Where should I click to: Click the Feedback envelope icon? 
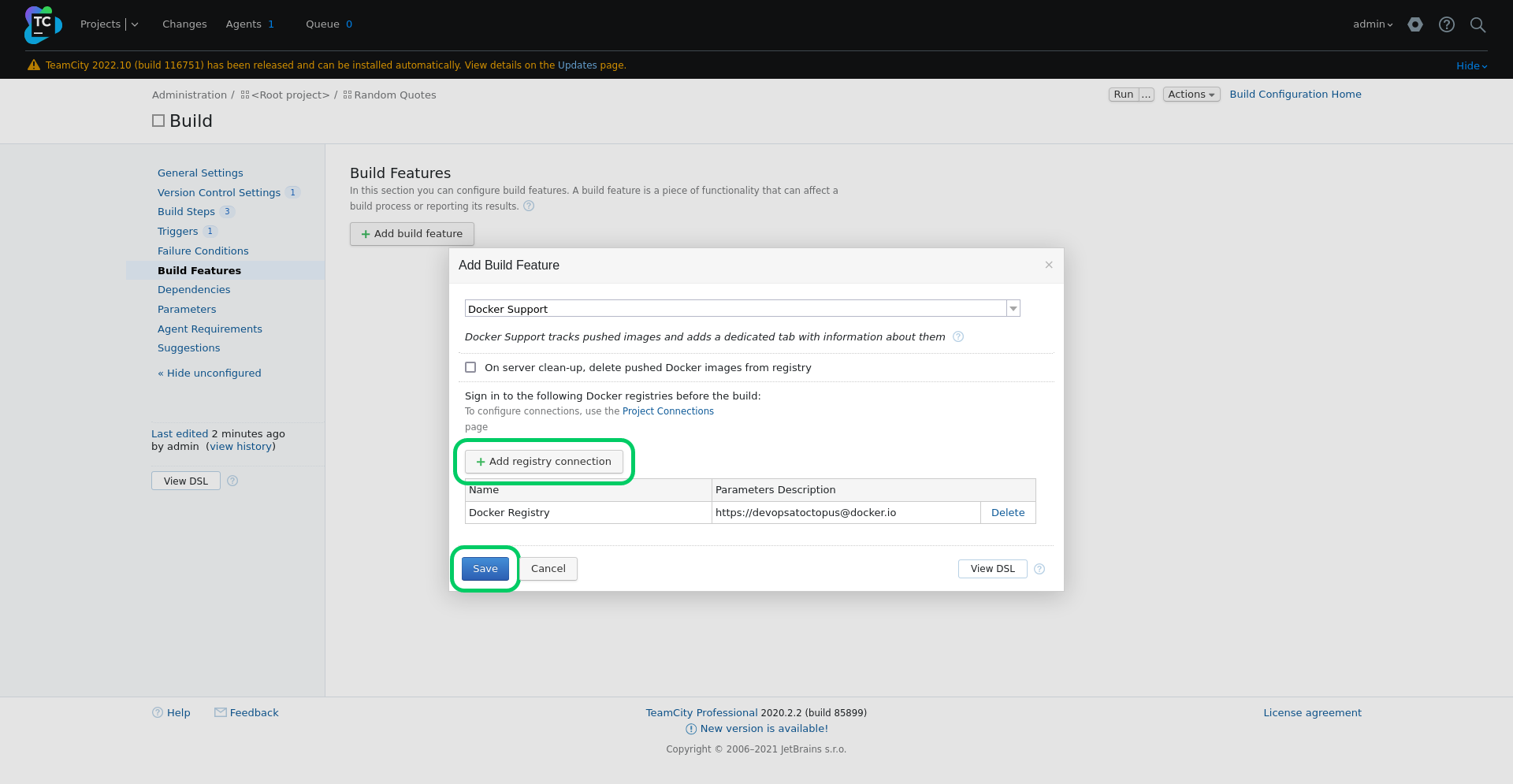[221, 712]
